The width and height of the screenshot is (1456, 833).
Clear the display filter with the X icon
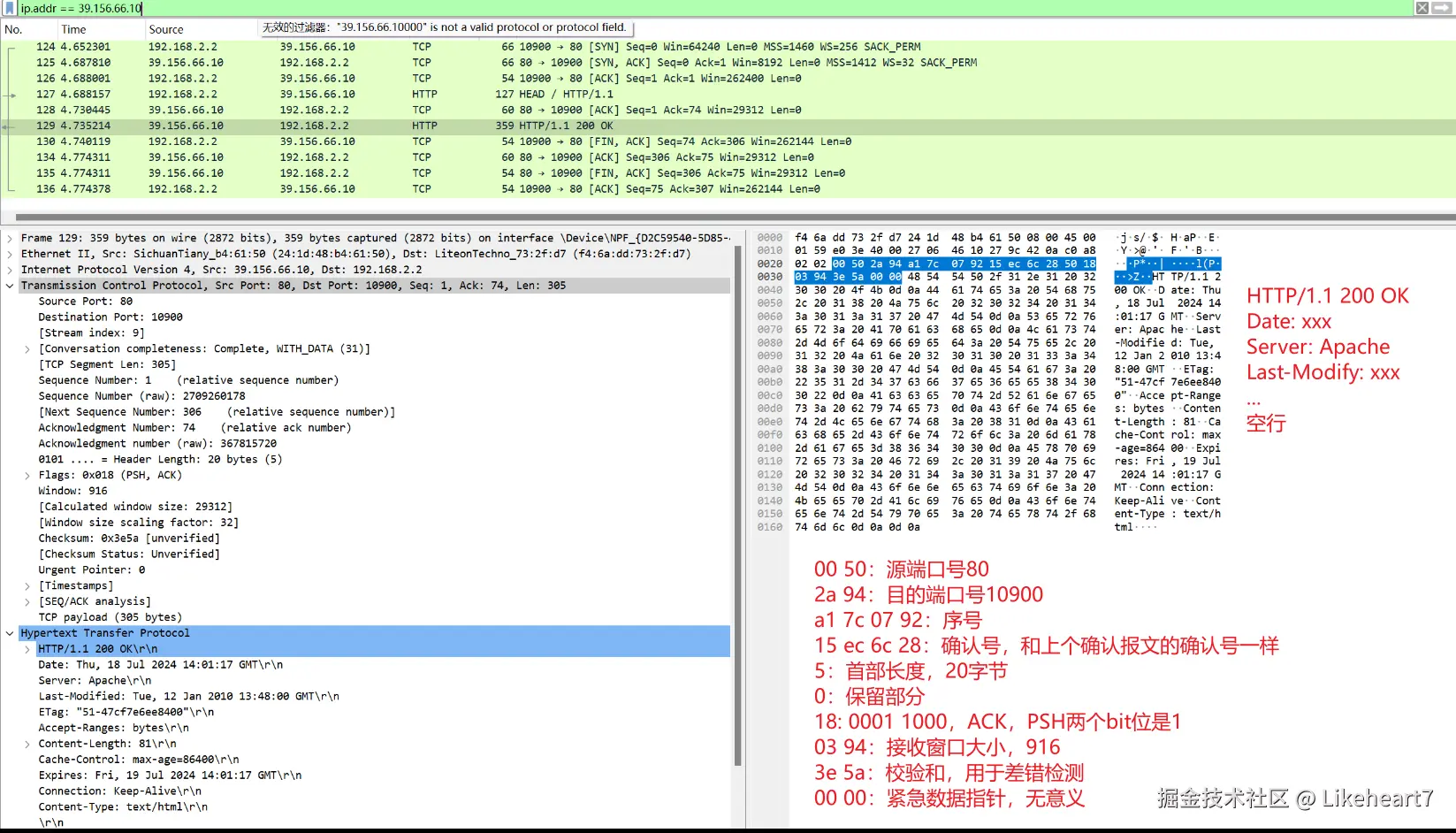[x=1422, y=8]
